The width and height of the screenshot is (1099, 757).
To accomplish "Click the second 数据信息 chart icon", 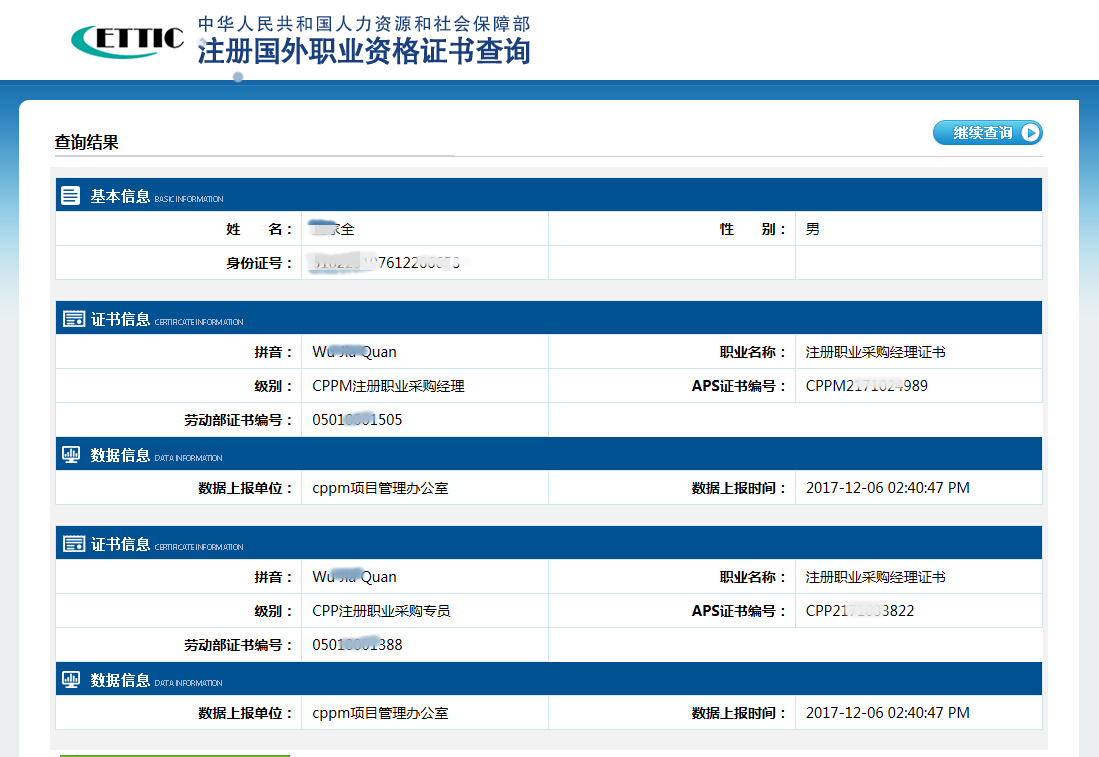I will (71, 680).
